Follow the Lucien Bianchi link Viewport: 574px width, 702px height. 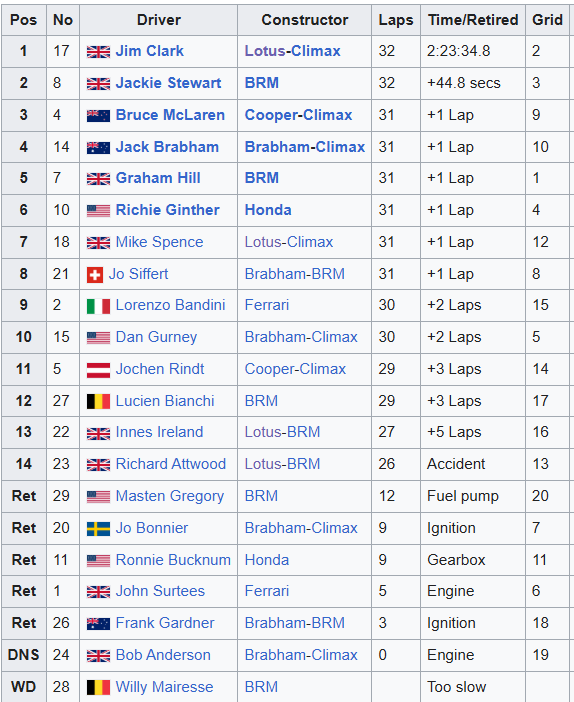[x=165, y=401]
